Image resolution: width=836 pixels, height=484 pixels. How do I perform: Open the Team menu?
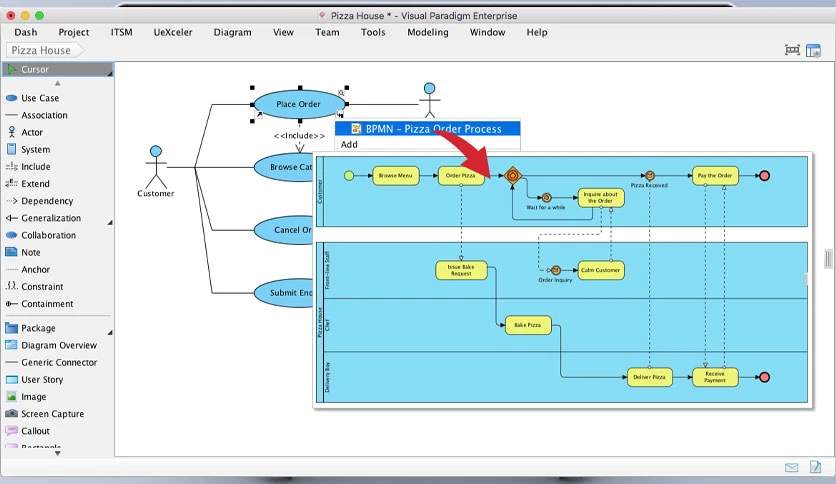(327, 32)
